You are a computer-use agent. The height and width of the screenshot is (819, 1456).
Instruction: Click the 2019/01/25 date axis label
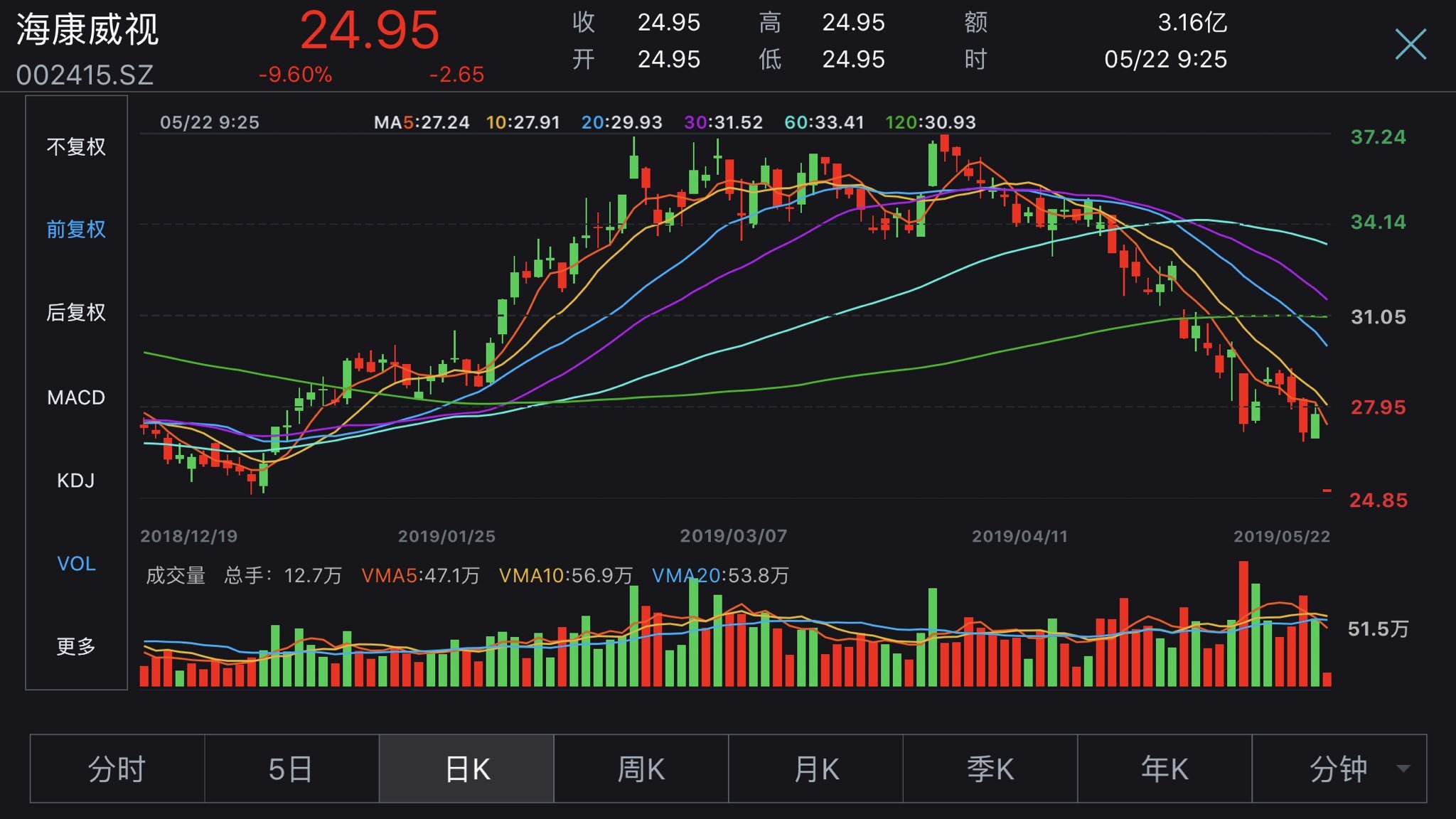click(x=446, y=536)
